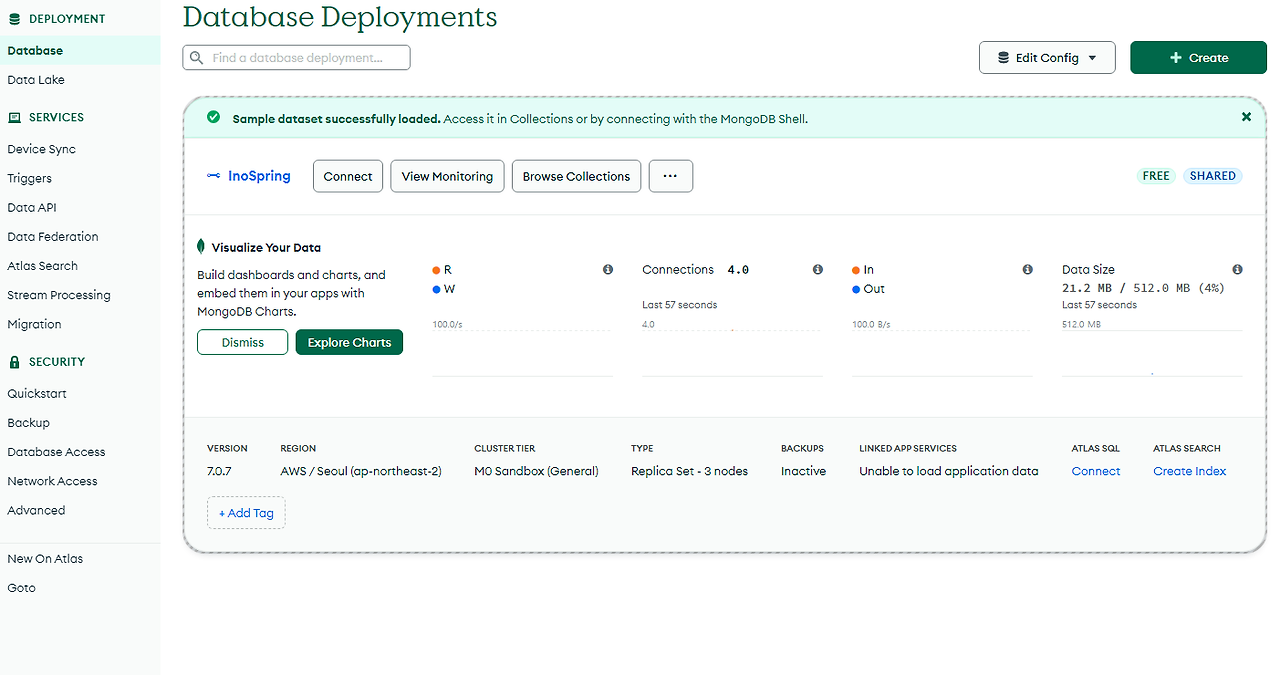Image resolution: width=1280 pixels, height=675 pixels.
Task: Click the cluster icon beside InoSpring
Action: tap(214, 176)
